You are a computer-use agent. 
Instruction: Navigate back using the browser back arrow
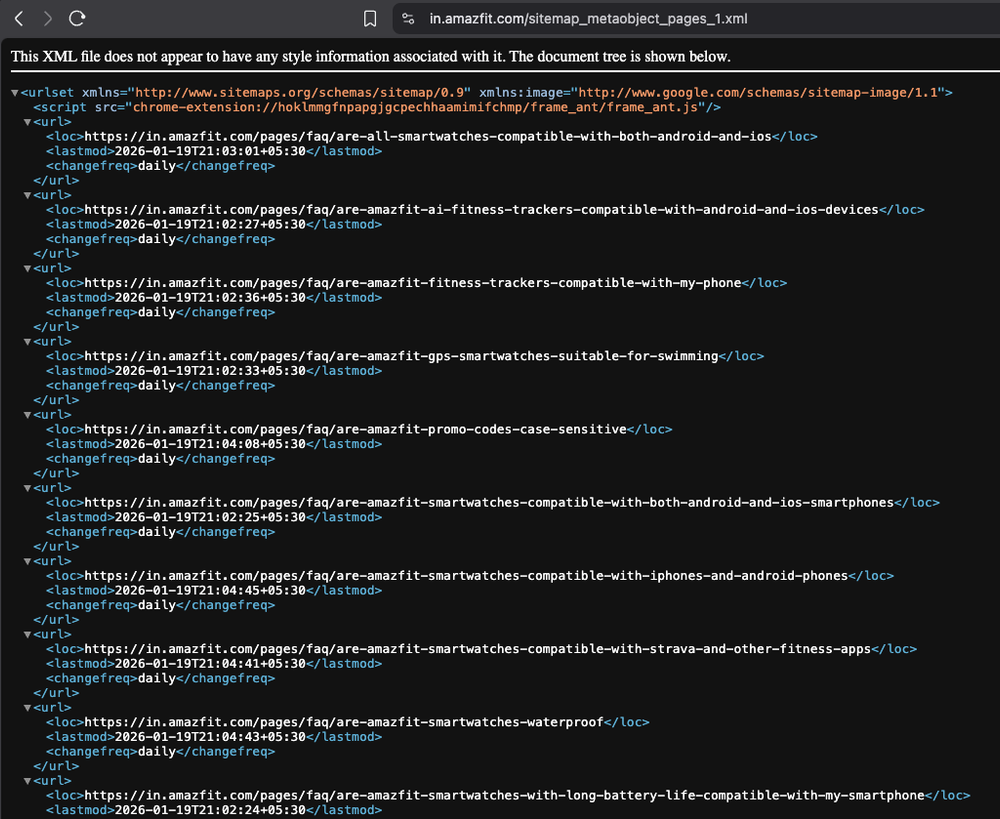pyautogui.click(x=18, y=18)
